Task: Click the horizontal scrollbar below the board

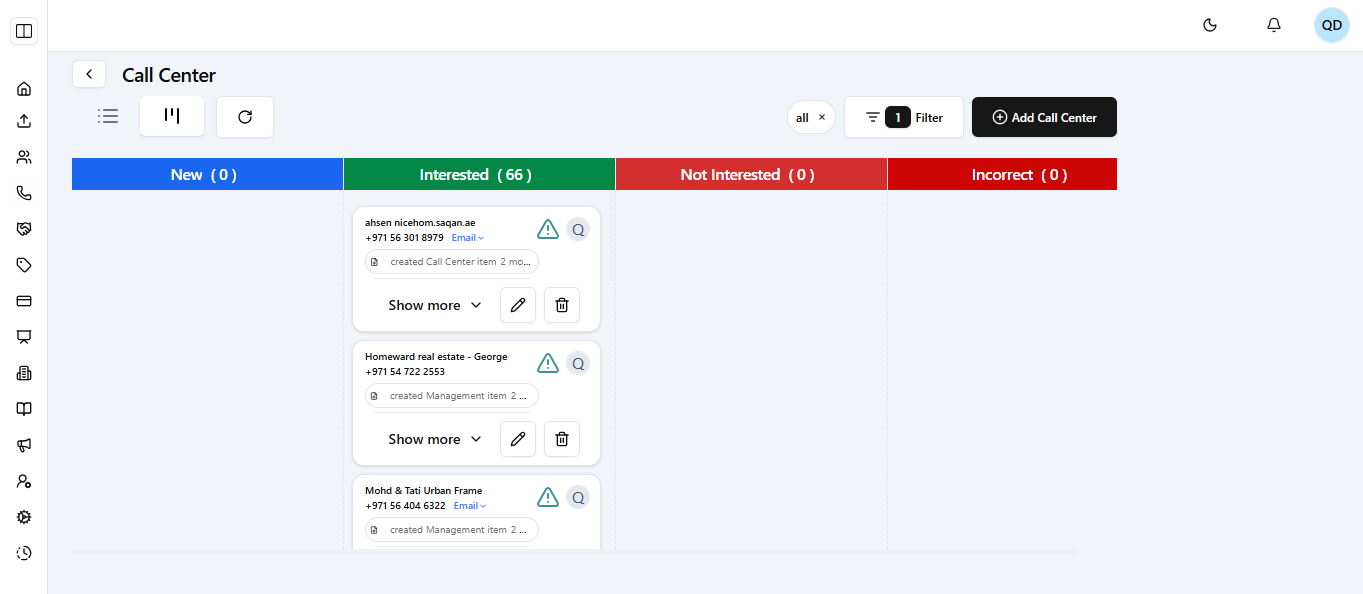Action: coord(574,552)
